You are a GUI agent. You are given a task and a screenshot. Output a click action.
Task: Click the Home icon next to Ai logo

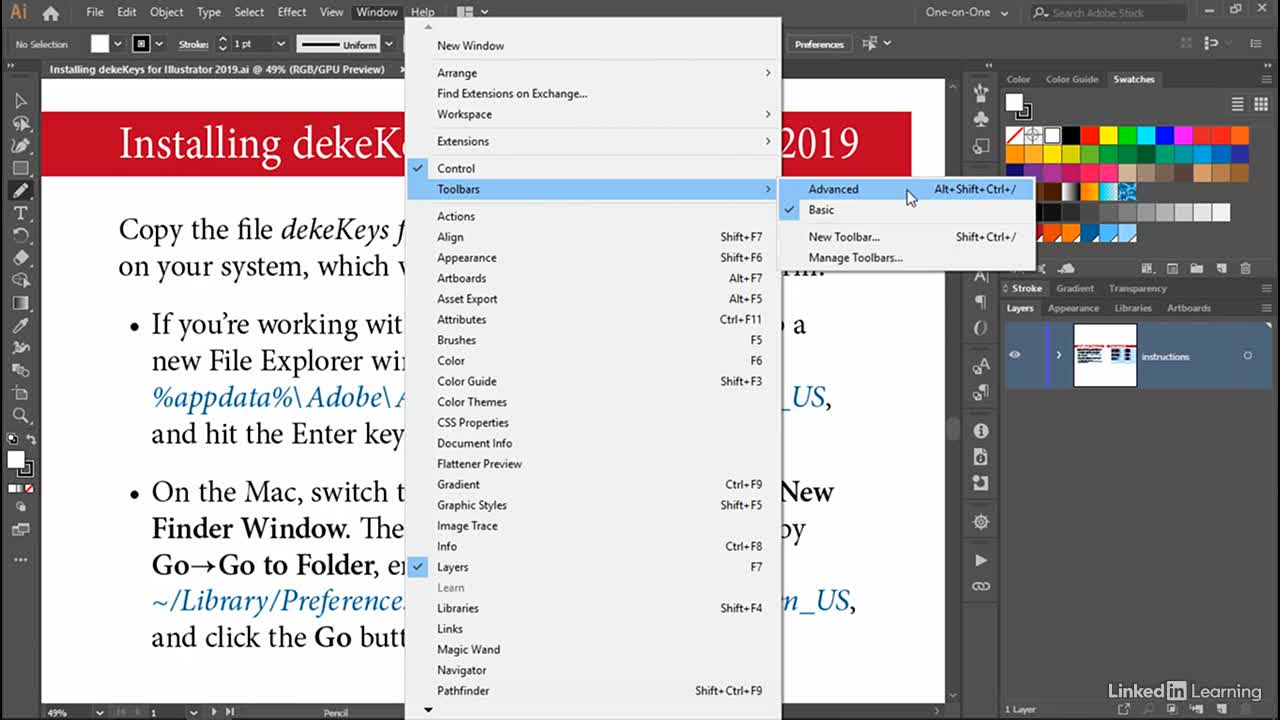[x=50, y=13]
